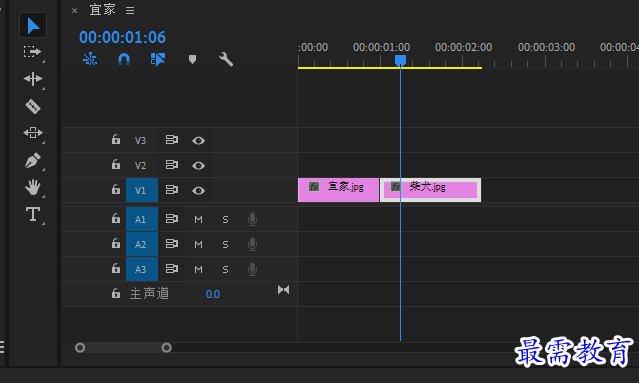Open fx badge on 宜家.jpg clip
The height and width of the screenshot is (383, 639).
(314, 187)
